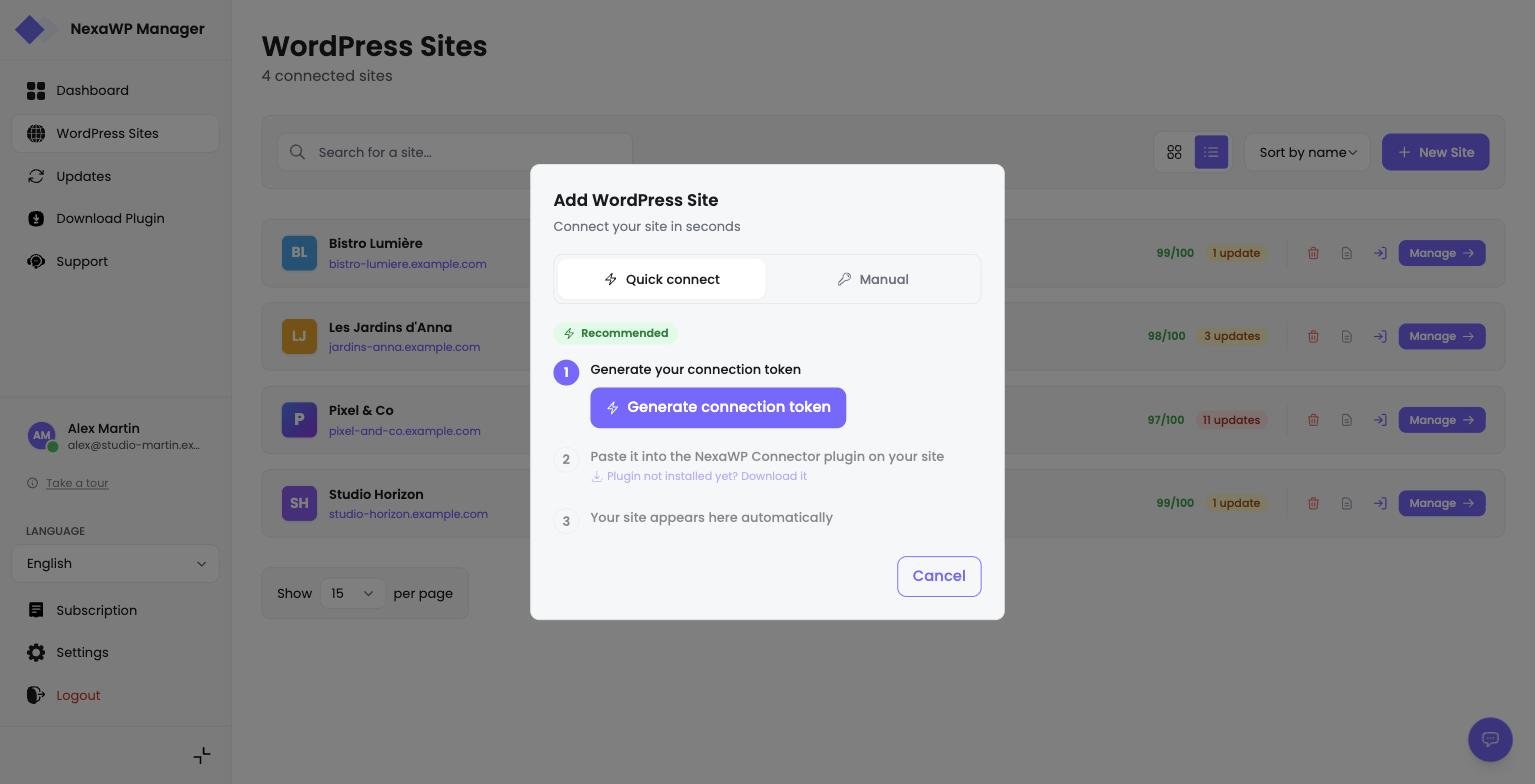Switch to list view

click(x=1211, y=152)
